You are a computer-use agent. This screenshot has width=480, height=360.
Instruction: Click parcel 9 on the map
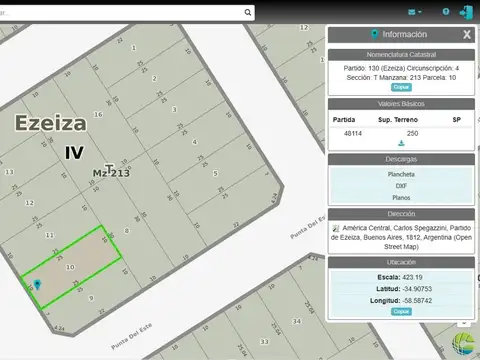click(x=91, y=298)
